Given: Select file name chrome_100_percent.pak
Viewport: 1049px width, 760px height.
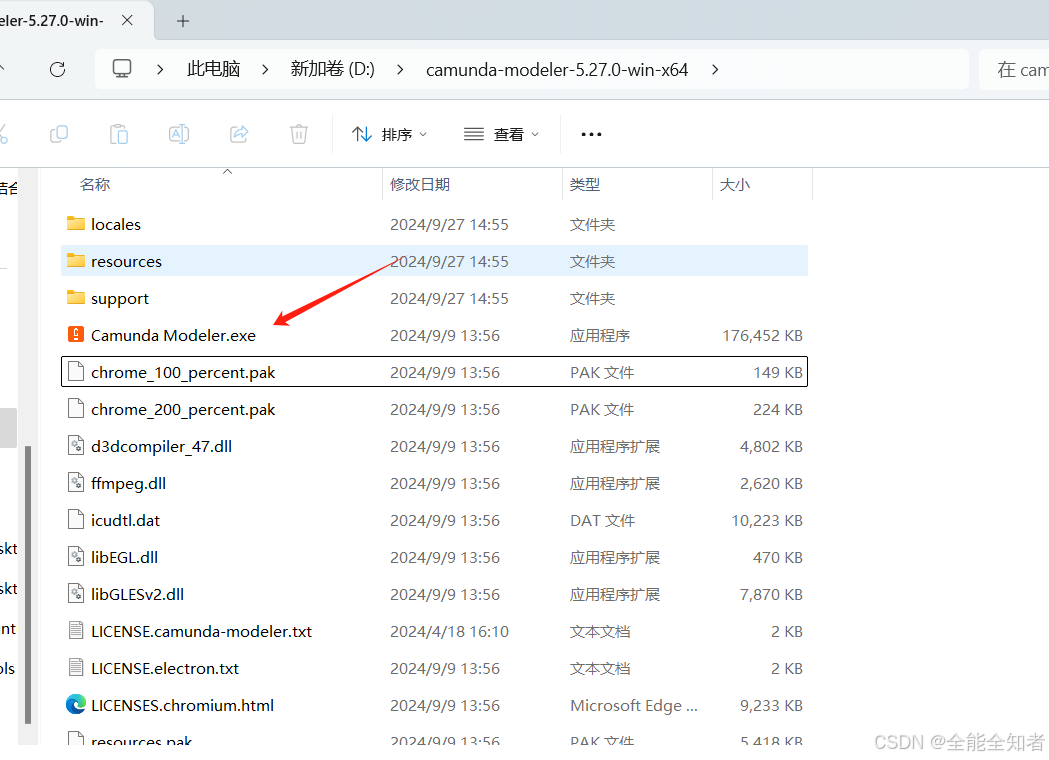Looking at the screenshot, I should 183,373.
